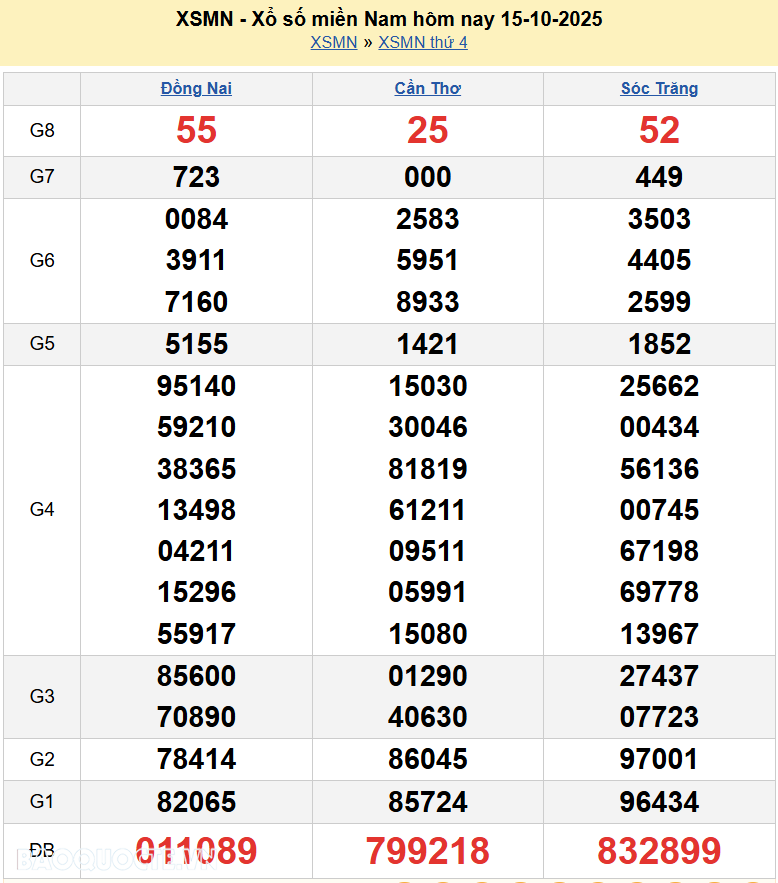Select Đồng Nai G1 number 82065
The height and width of the screenshot is (883, 778).
[196, 802]
